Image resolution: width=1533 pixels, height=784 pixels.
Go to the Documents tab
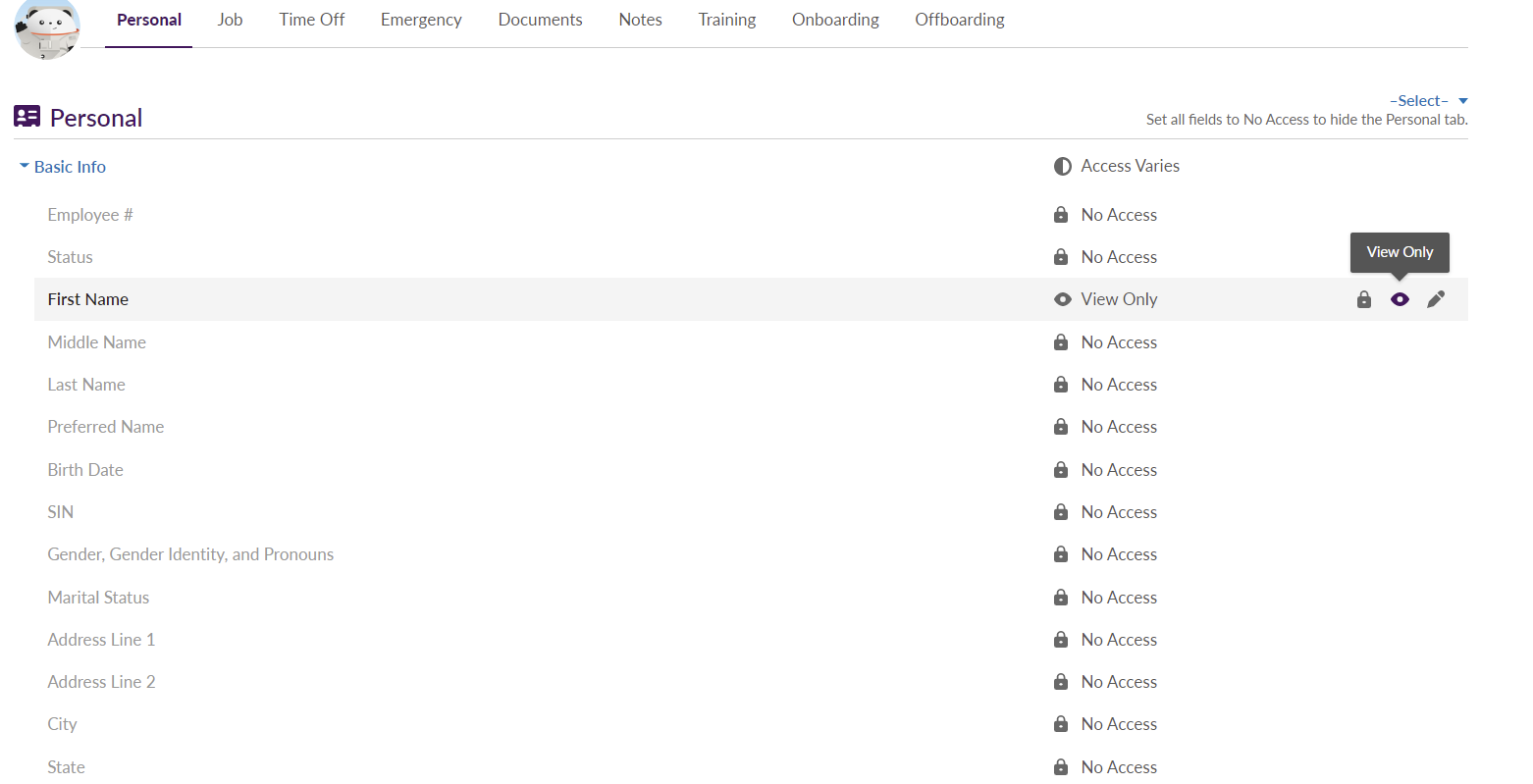(540, 20)
